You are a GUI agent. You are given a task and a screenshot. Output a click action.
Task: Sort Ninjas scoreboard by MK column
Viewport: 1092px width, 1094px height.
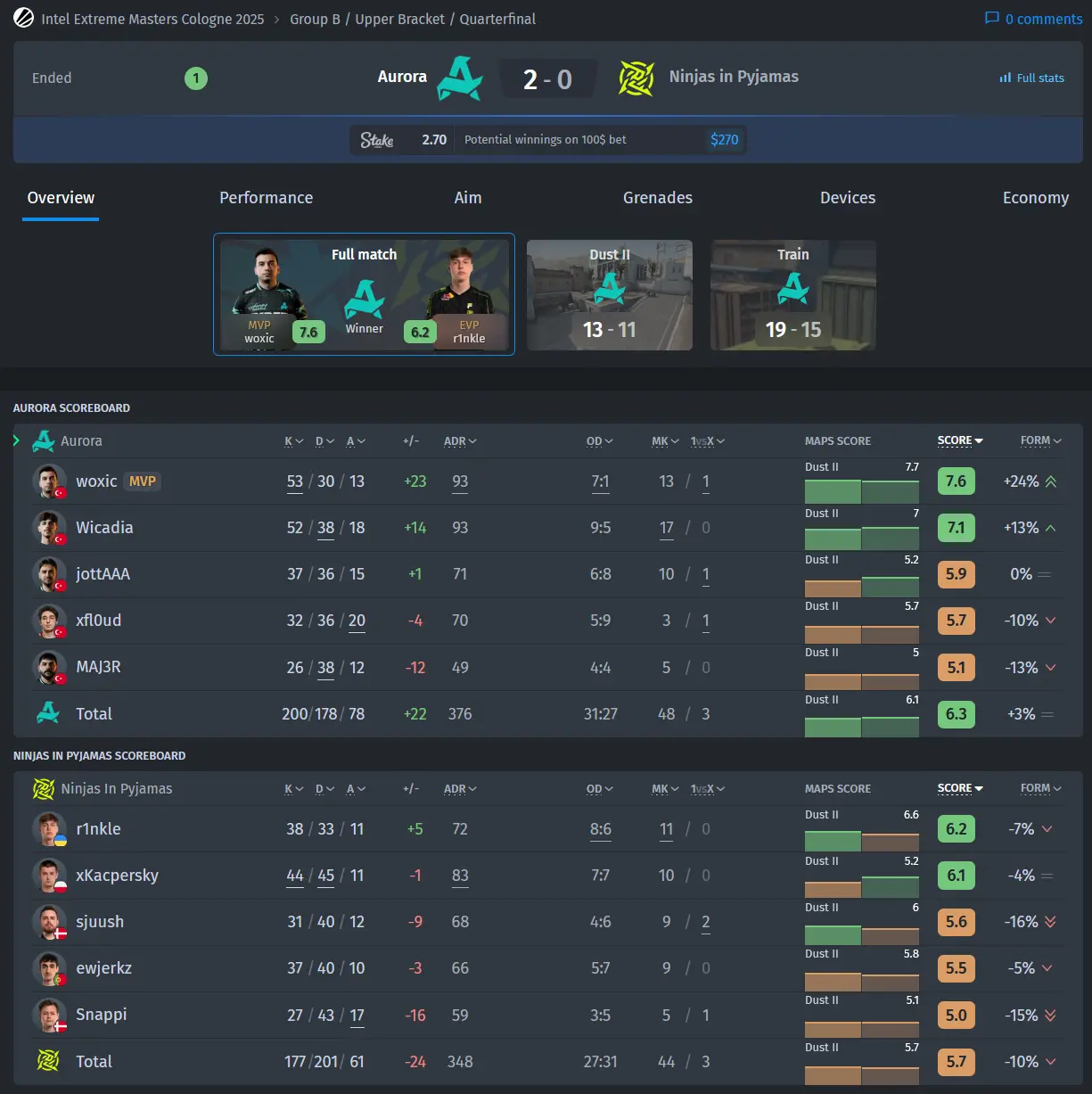click(x=665, y=788)
